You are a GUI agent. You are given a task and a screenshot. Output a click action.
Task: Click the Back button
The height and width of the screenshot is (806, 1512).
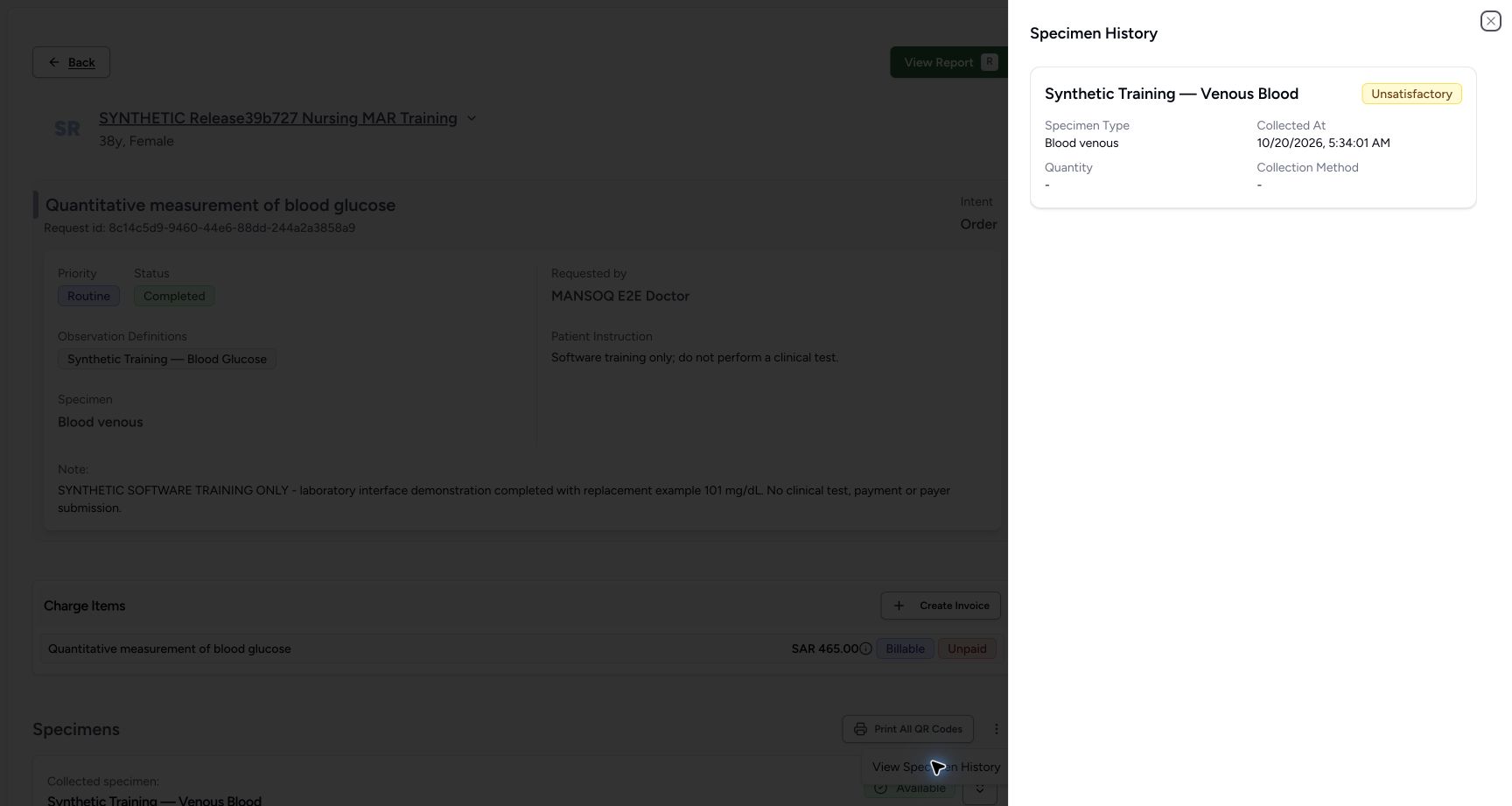[x=71, y=62]
